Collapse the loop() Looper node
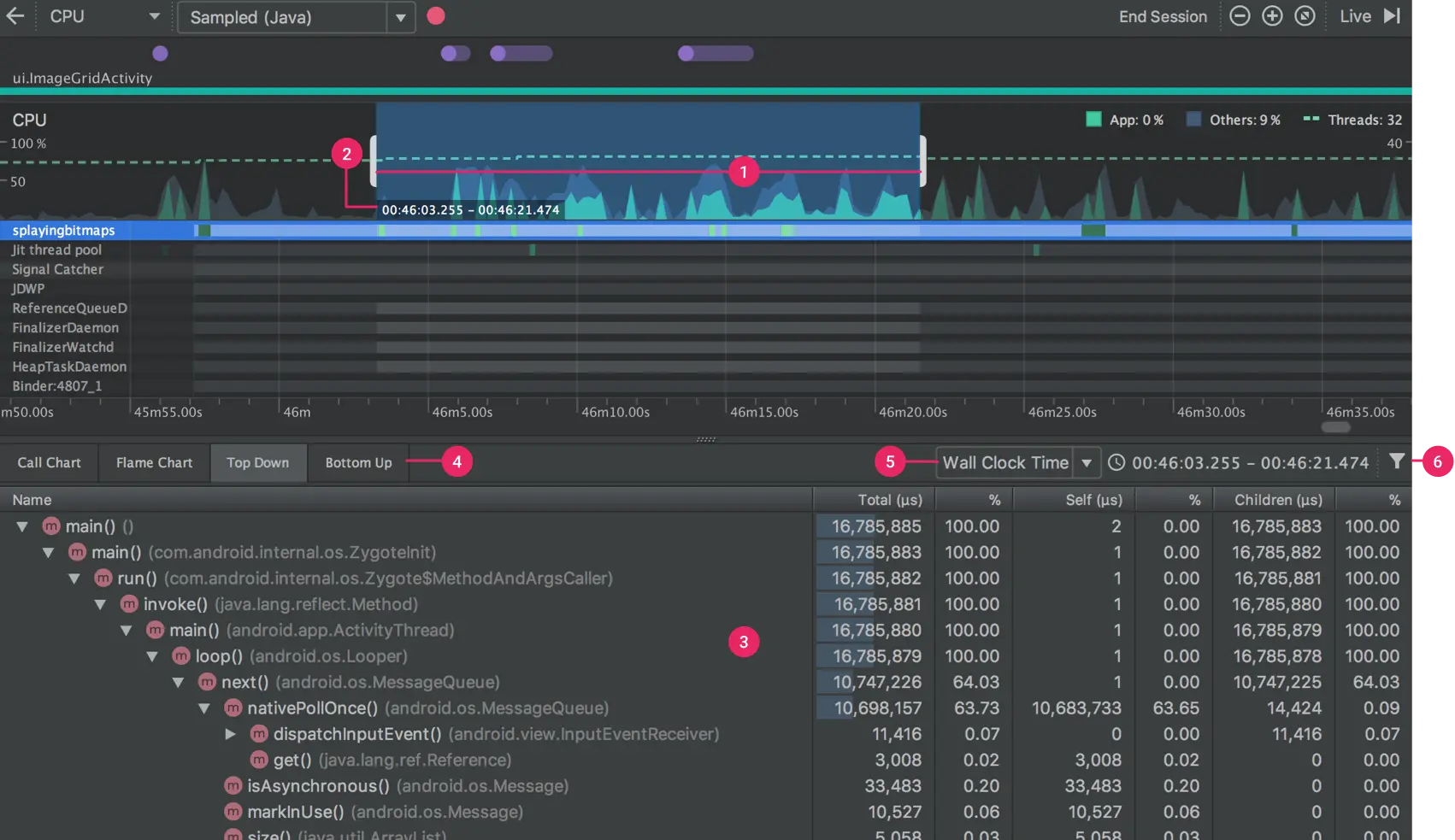Screen dimensions: 1455x840 pyautogui.click(x=152, y=656)
